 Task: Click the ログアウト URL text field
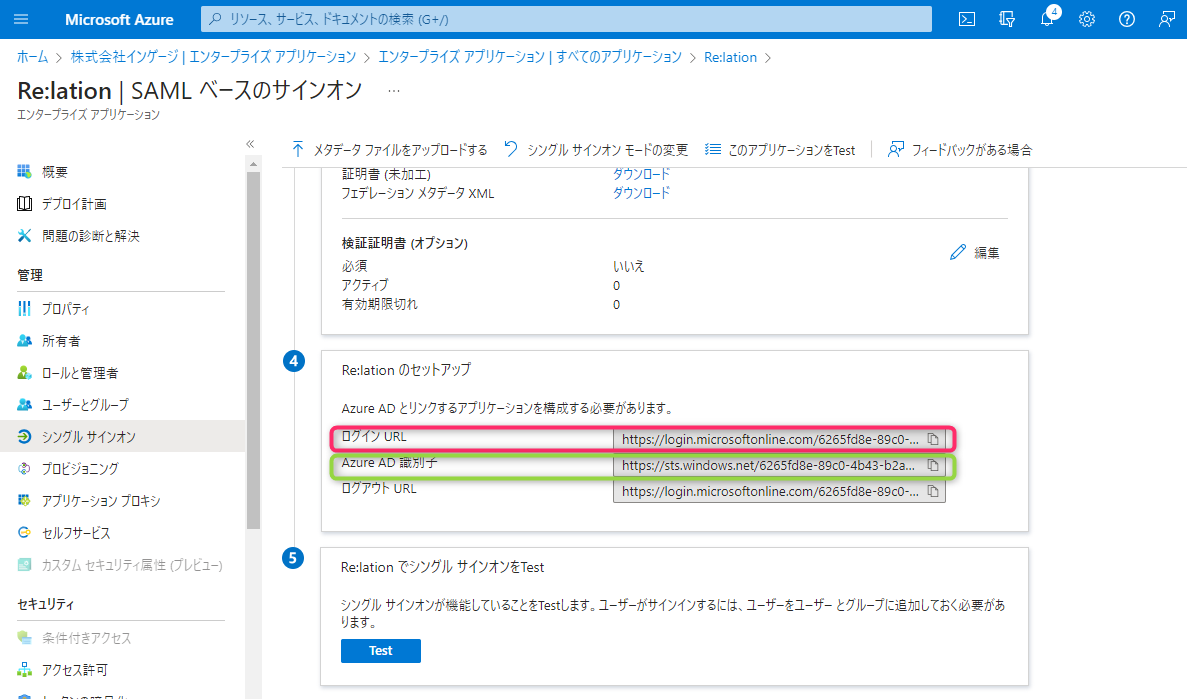[x=779, y=491]
